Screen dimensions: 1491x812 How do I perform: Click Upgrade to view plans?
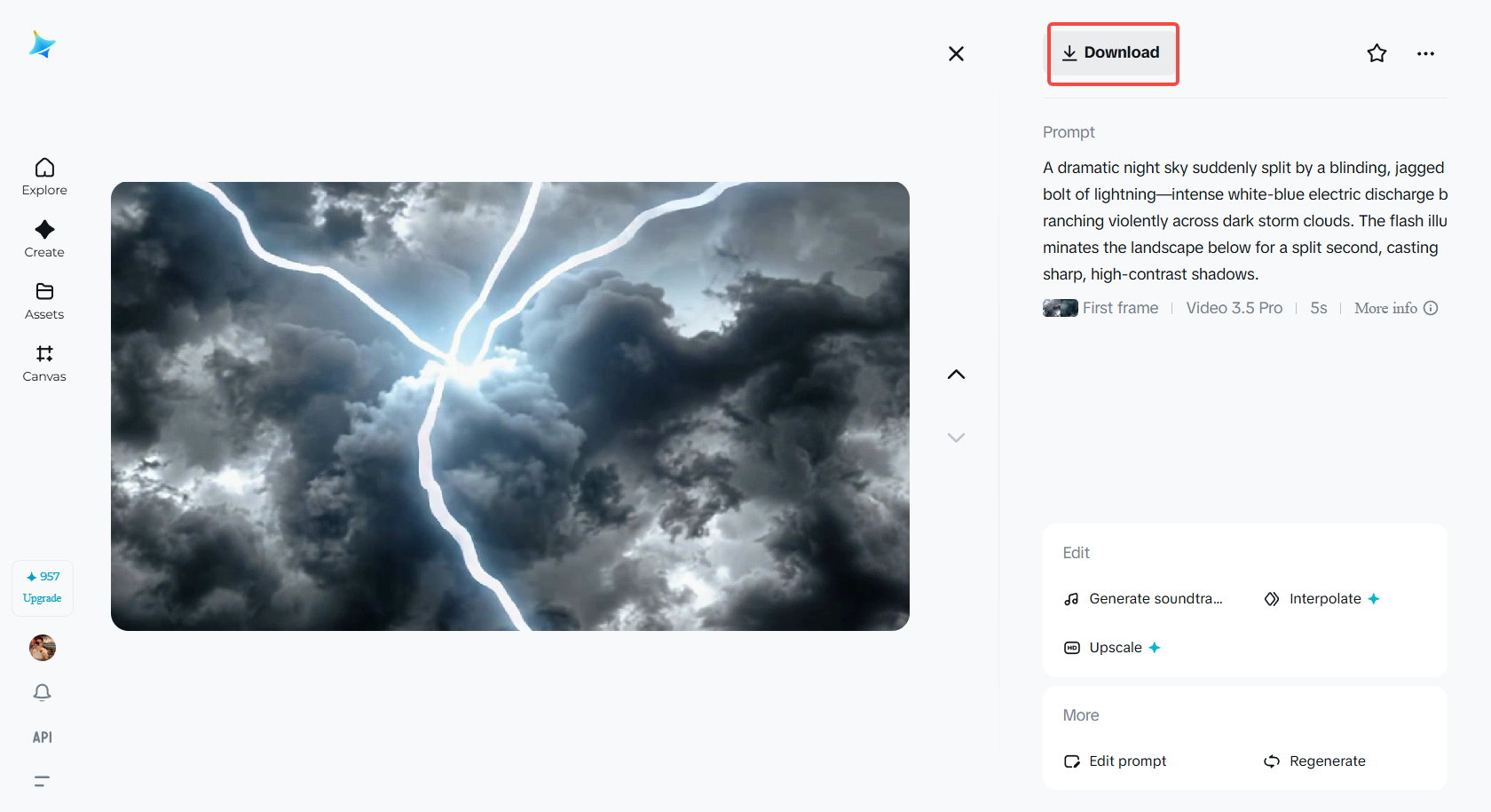[x=42, y=587]
